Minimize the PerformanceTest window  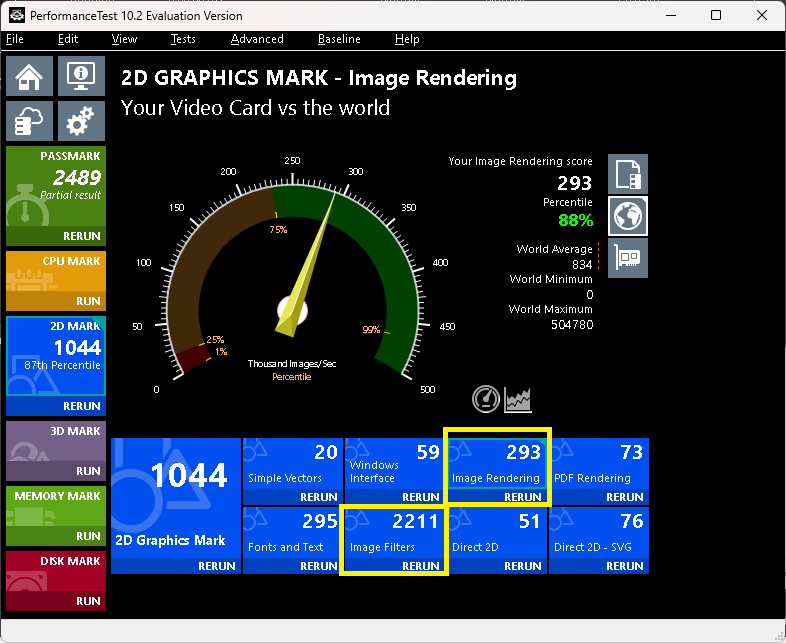pyautogui.click(x=671, y=15)
